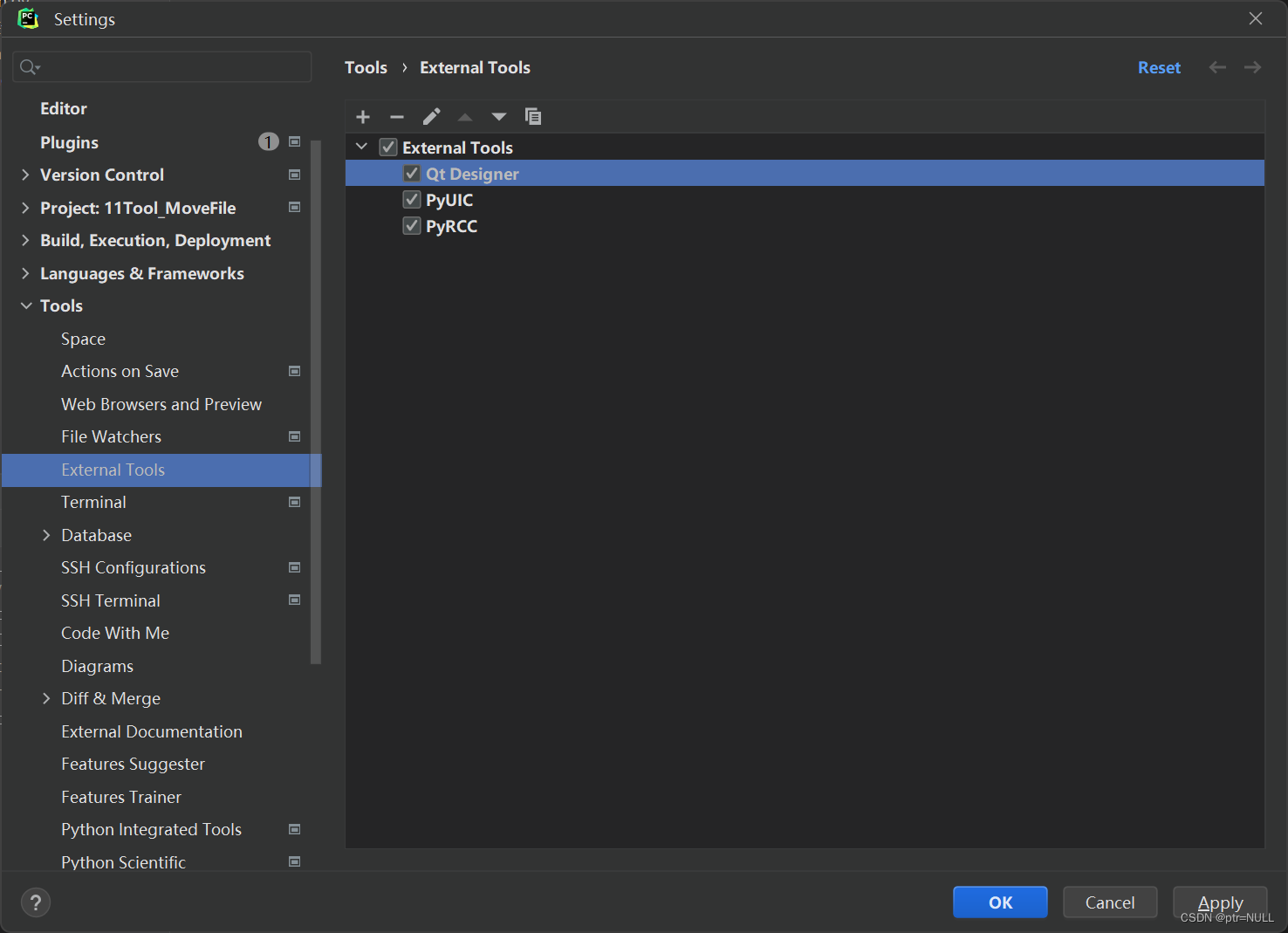
Task: Click the settings search field
Action: [162, 67]
